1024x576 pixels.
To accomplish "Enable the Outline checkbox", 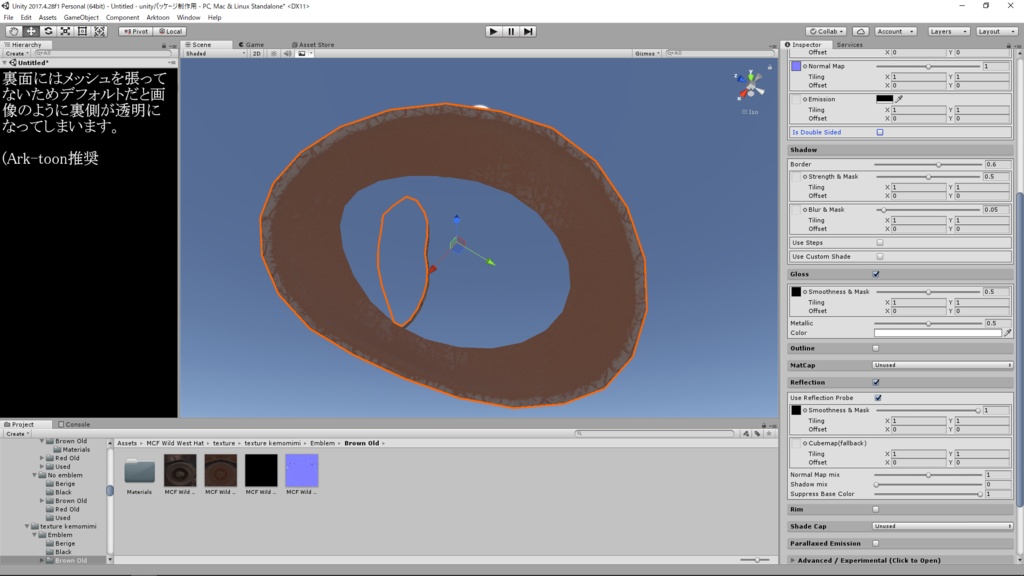I will [876, 348].
